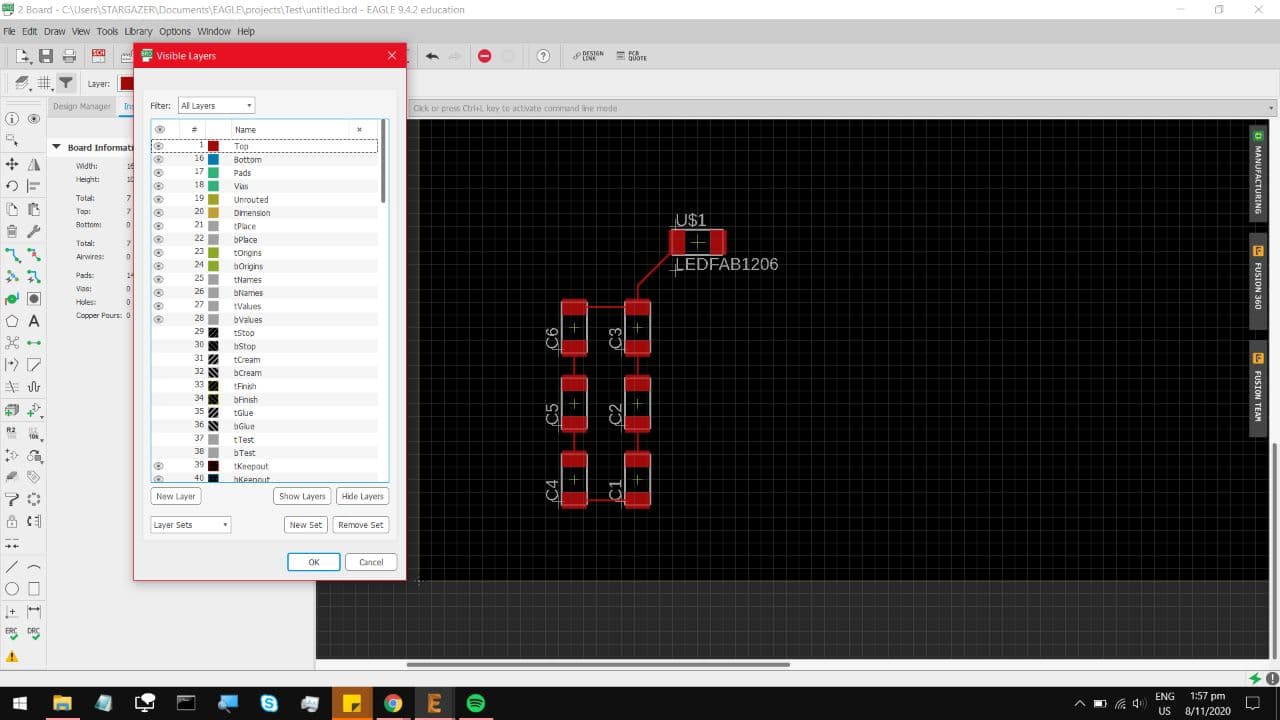Viewport: 1280px width, 720px height.
Task: Select the Info tool
Action: coord(12,119)
